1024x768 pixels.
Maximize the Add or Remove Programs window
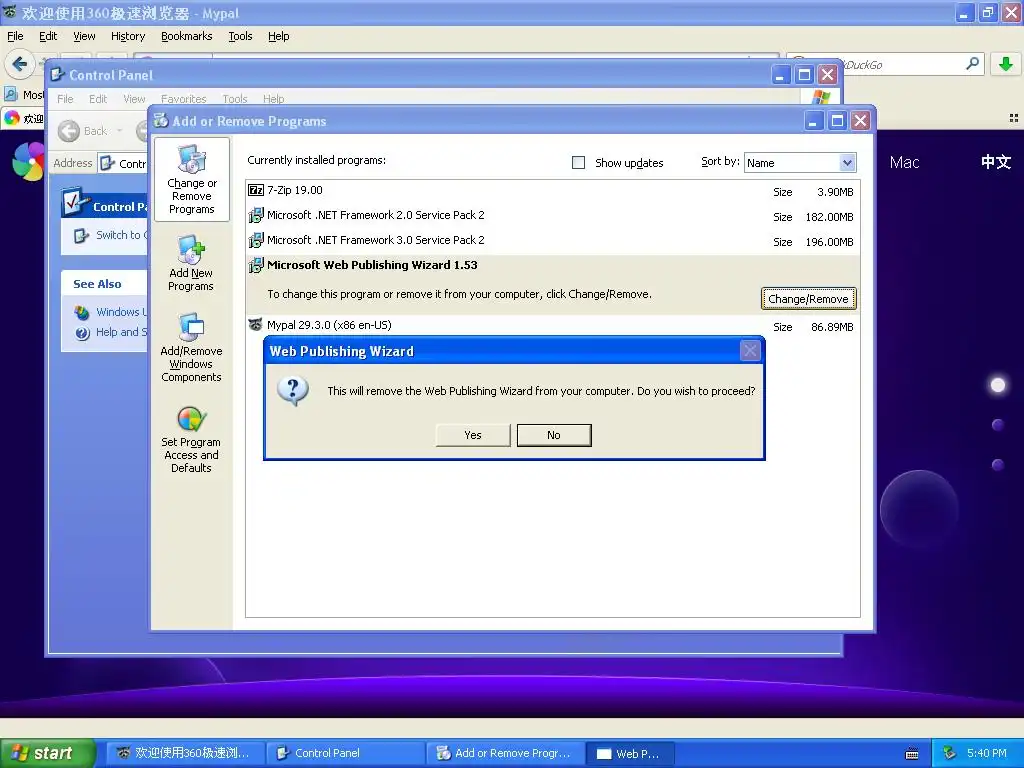click(837, 120)
